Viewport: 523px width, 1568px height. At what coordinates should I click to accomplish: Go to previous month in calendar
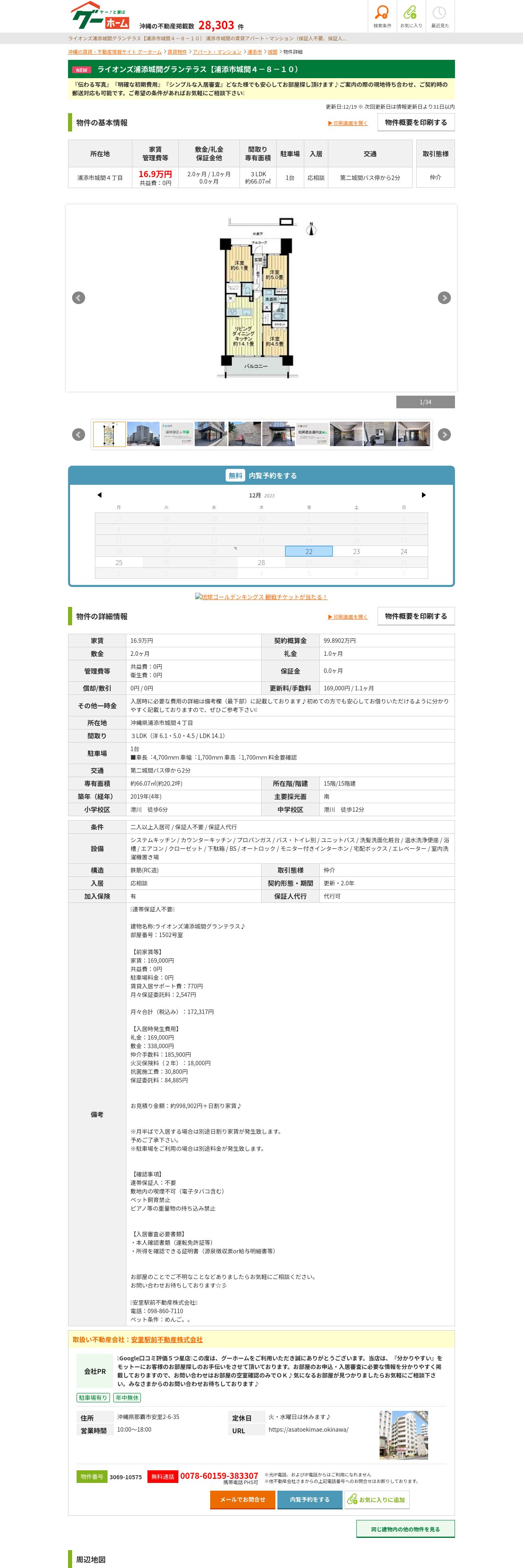tap(99, 495)
